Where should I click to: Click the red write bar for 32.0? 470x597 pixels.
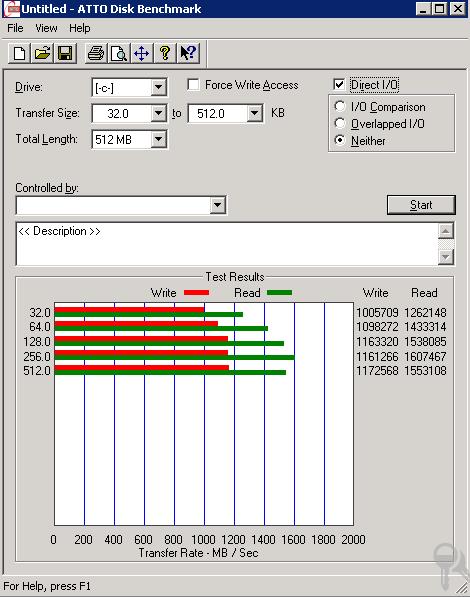129,310
